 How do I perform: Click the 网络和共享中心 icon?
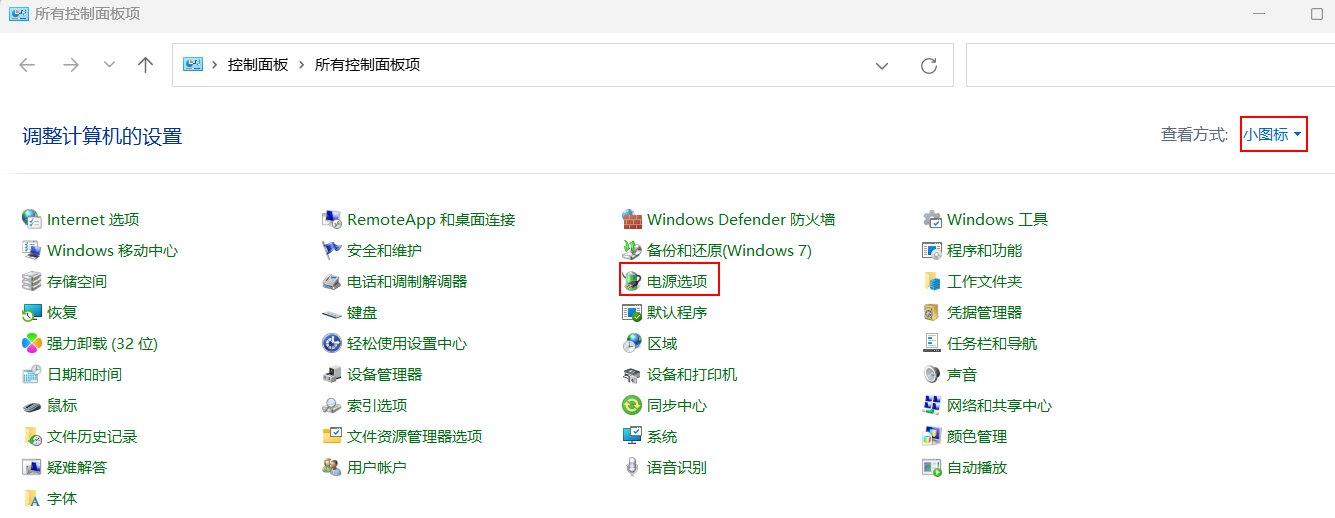click(x=931, y=406)
